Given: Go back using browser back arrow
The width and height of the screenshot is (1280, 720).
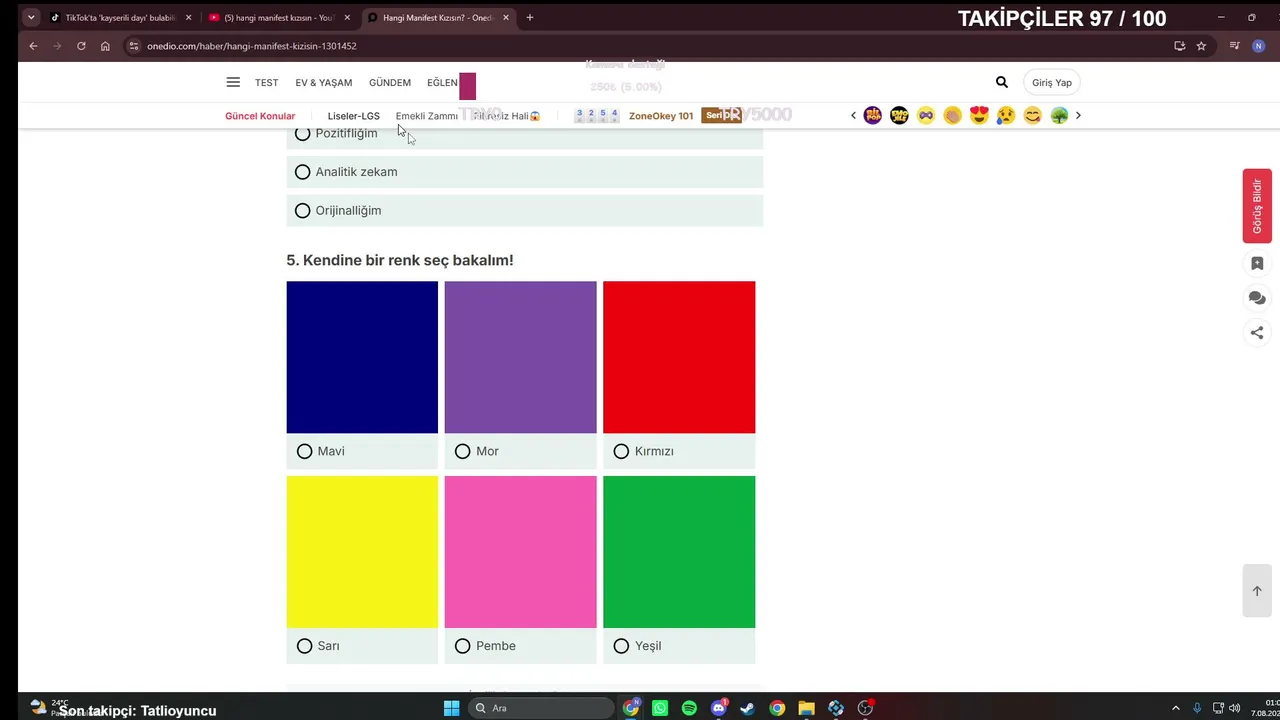Looking at the screenshot, I should pyautogui.click(x=33, y=46).
